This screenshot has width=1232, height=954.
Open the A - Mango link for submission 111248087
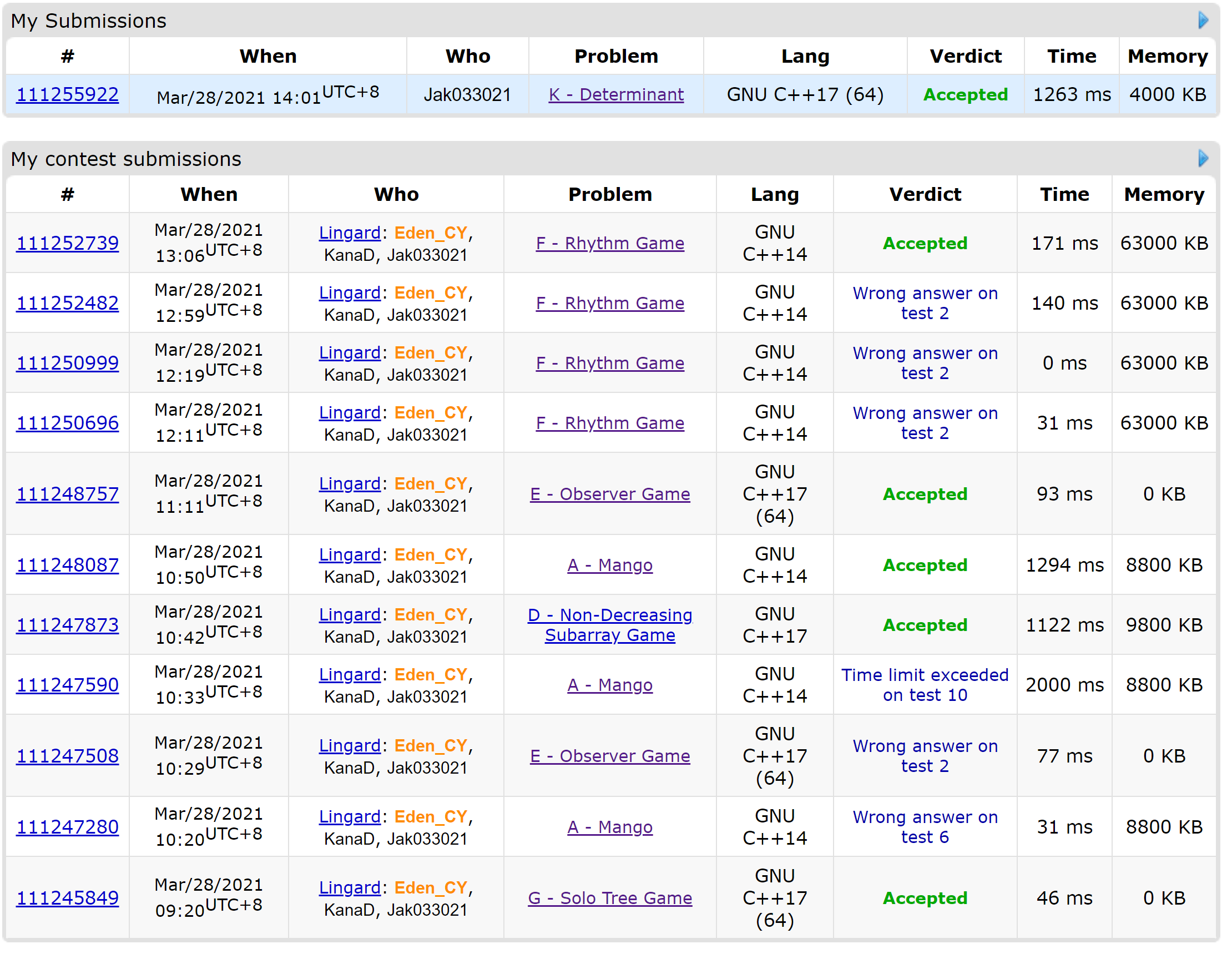pos(610,565)
